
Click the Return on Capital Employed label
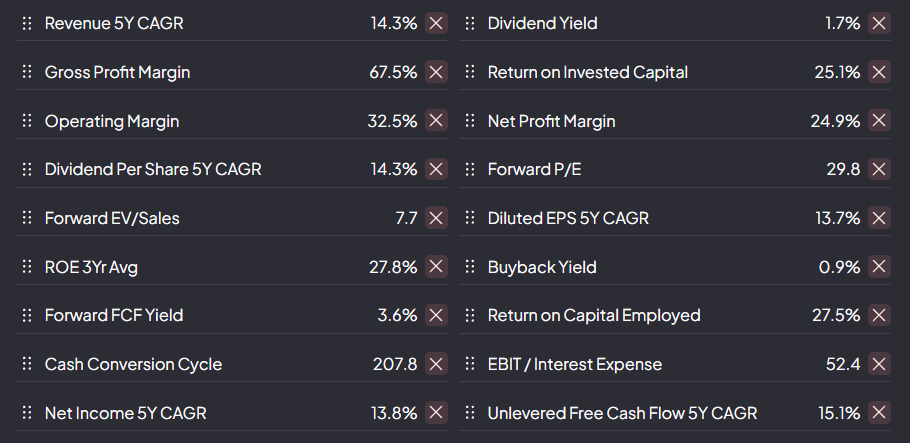594,315
